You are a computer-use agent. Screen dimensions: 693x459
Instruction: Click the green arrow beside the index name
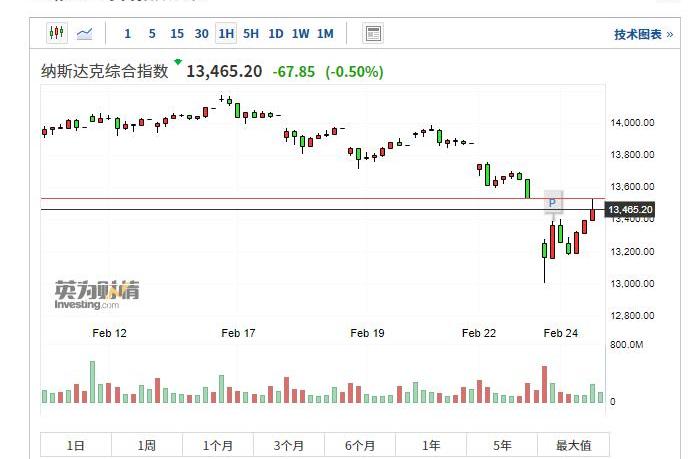(178, 63)
